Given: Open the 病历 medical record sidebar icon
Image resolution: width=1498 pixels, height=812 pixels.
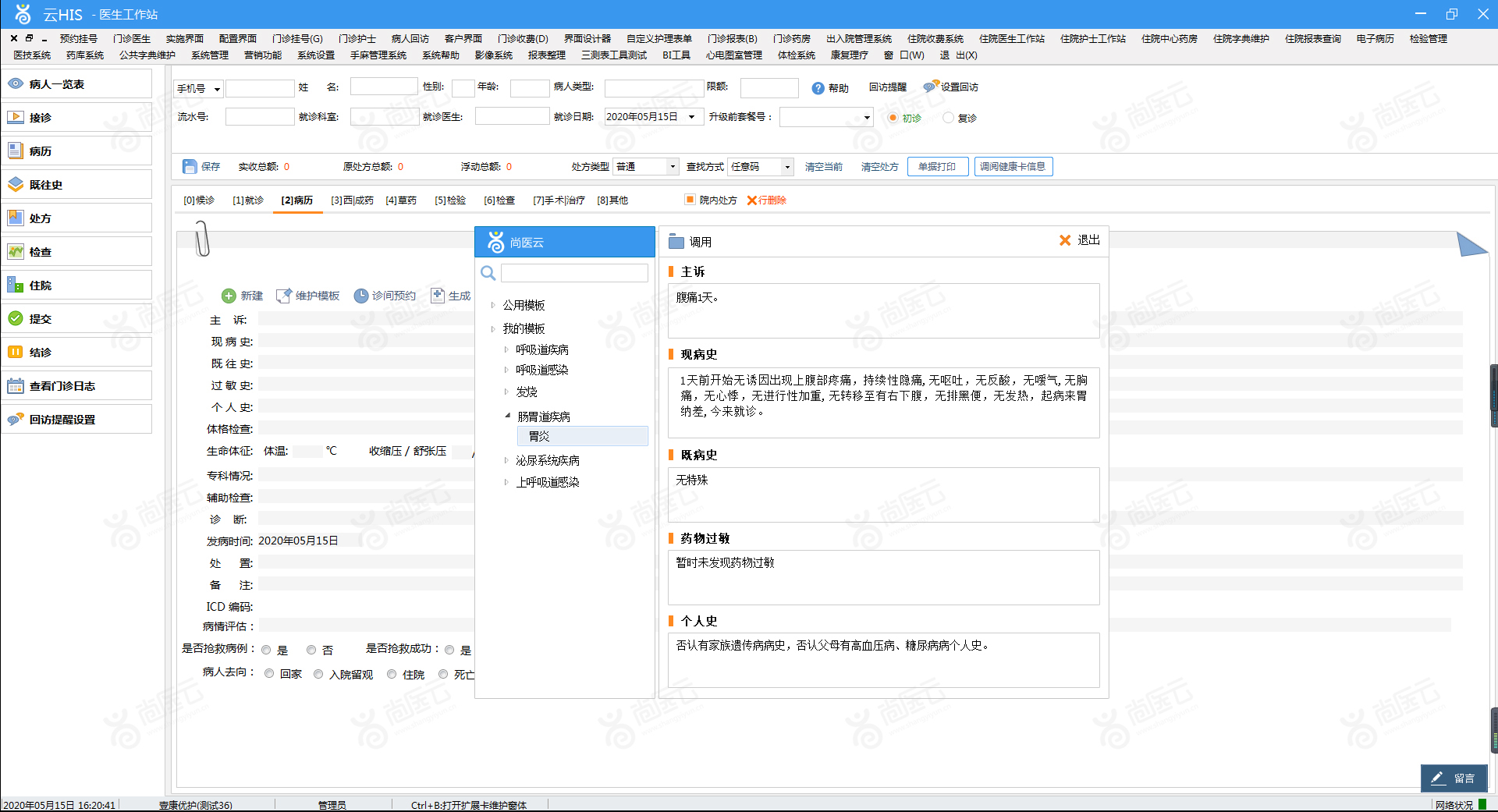Looking at the screenshot, I should (x=16, y=151).
